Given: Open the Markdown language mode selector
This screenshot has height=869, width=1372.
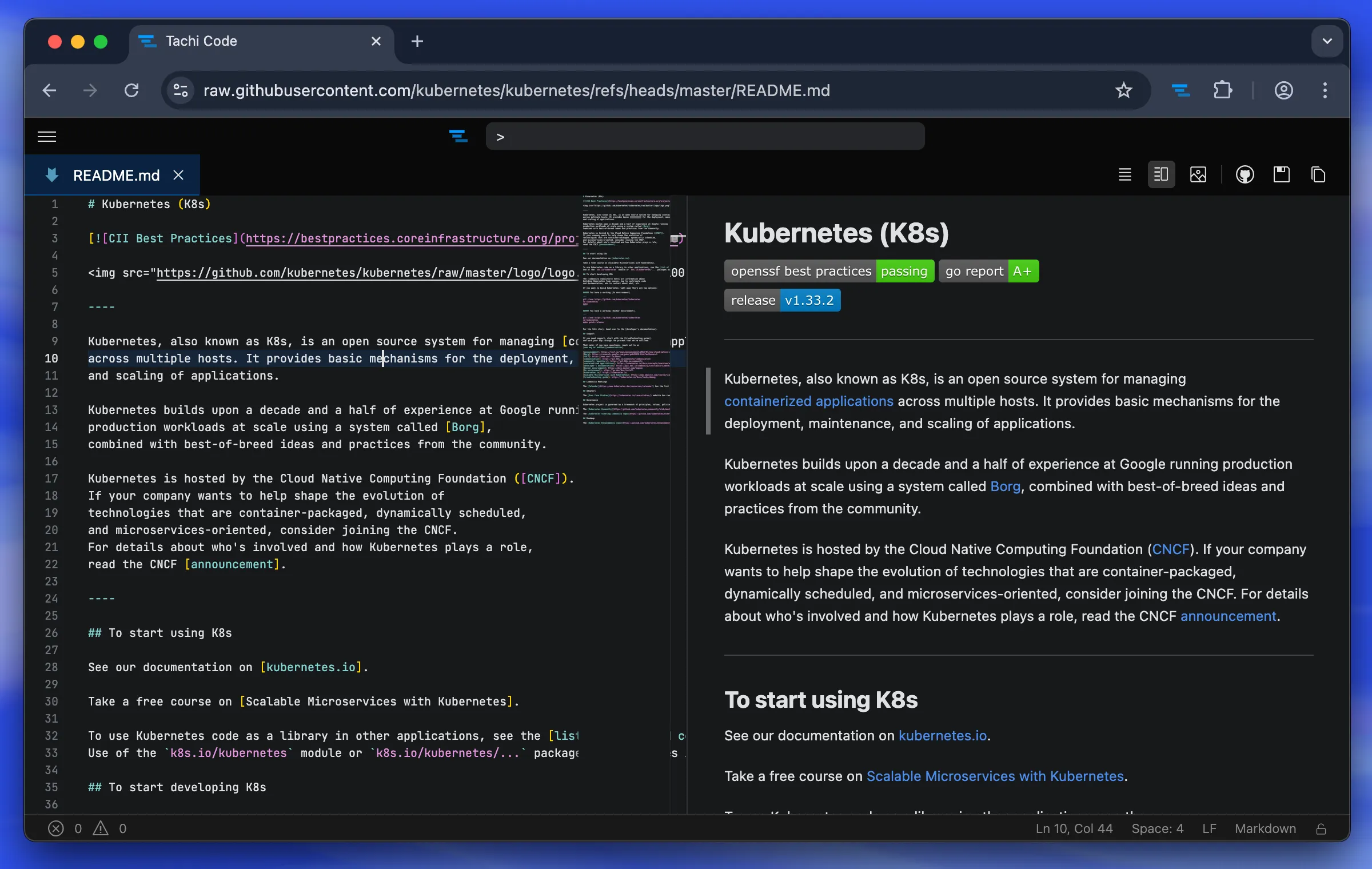Looking at the screenshot, I should tap(1265, 828).
